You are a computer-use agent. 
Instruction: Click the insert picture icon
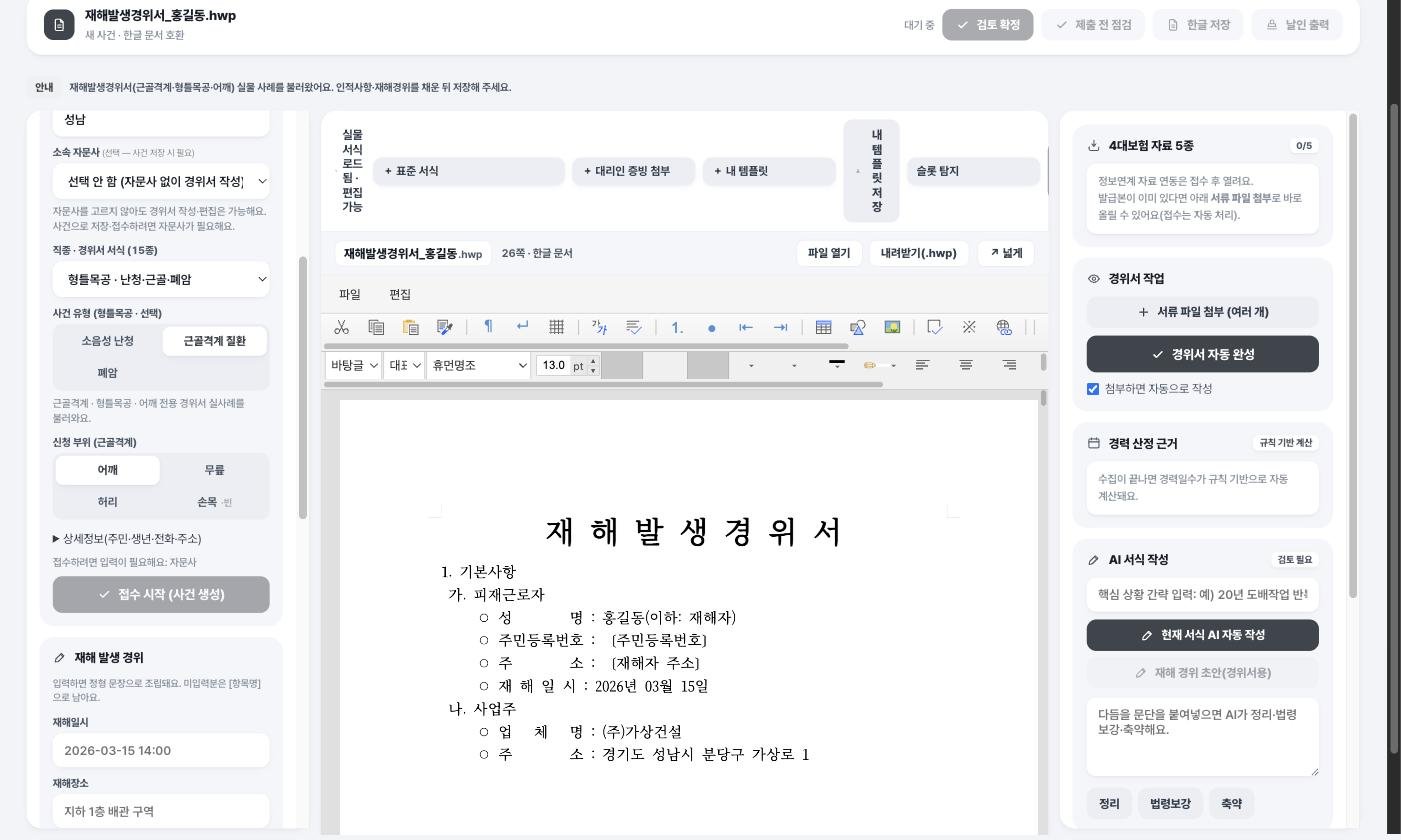coord(892,327)
